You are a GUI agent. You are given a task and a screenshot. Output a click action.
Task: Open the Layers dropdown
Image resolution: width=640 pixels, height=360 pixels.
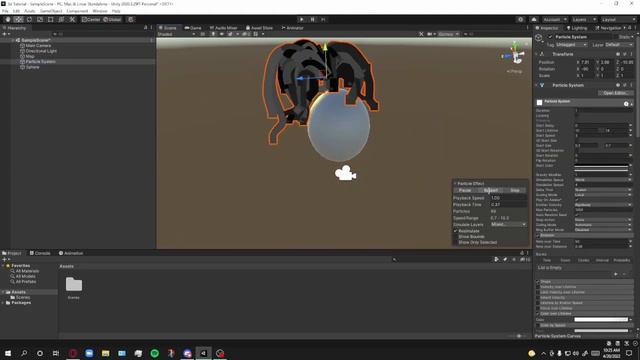tap(583, 19)
